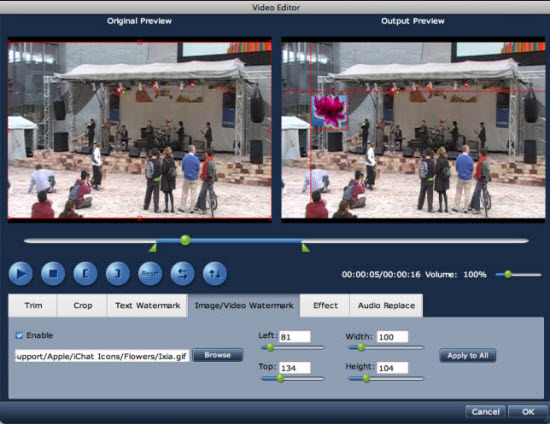Flip video vertically using the up-down arrows icon
The height and width of the screenshot is (424, 550).
(215, 274)
